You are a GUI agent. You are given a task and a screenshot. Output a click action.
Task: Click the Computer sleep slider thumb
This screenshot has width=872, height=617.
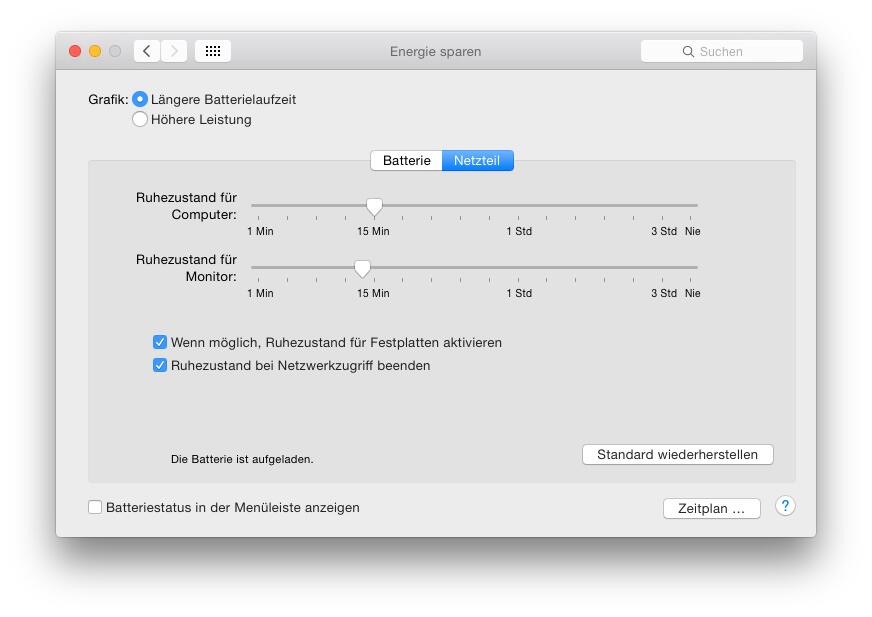(x=374, y=206)
